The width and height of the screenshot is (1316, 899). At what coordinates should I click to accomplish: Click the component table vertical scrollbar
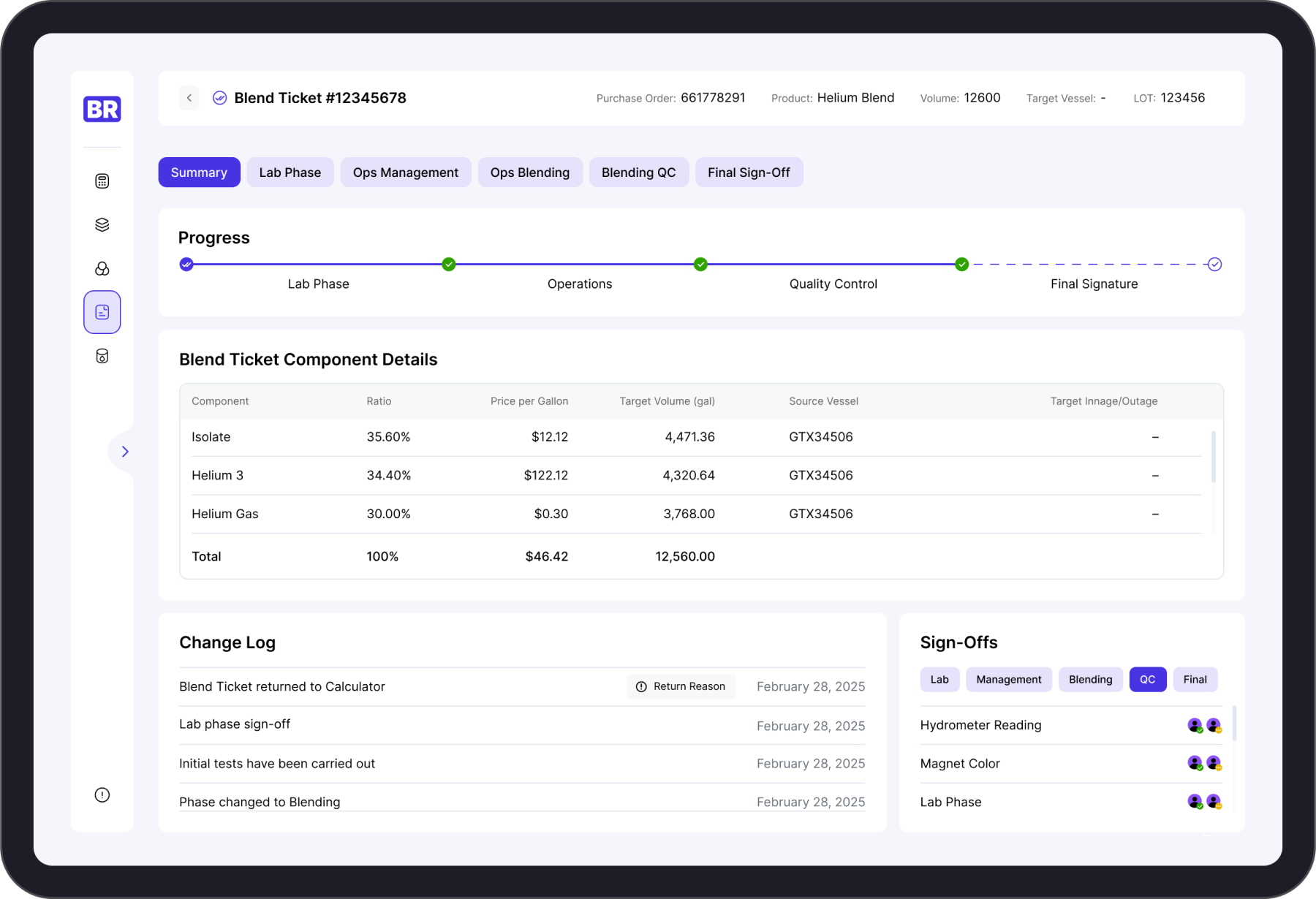(1214, 458)
